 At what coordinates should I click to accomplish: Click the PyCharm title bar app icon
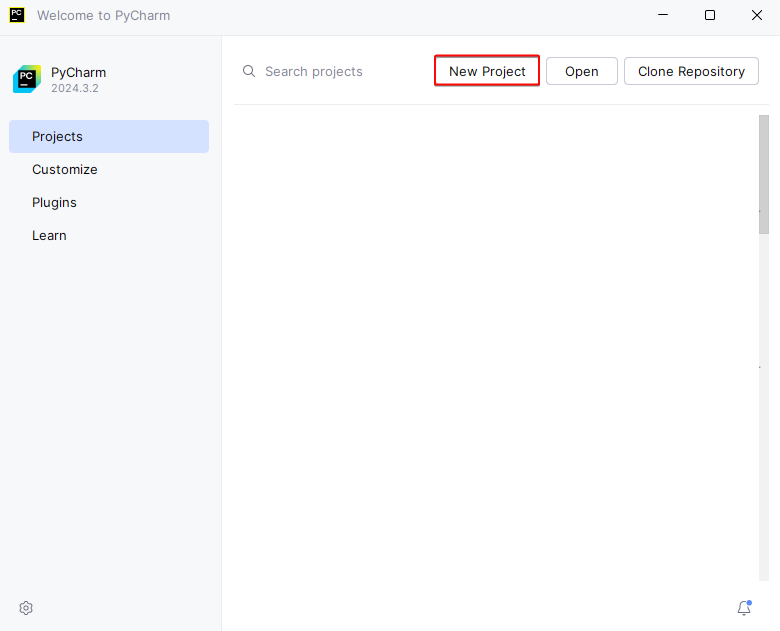point(17,15)
